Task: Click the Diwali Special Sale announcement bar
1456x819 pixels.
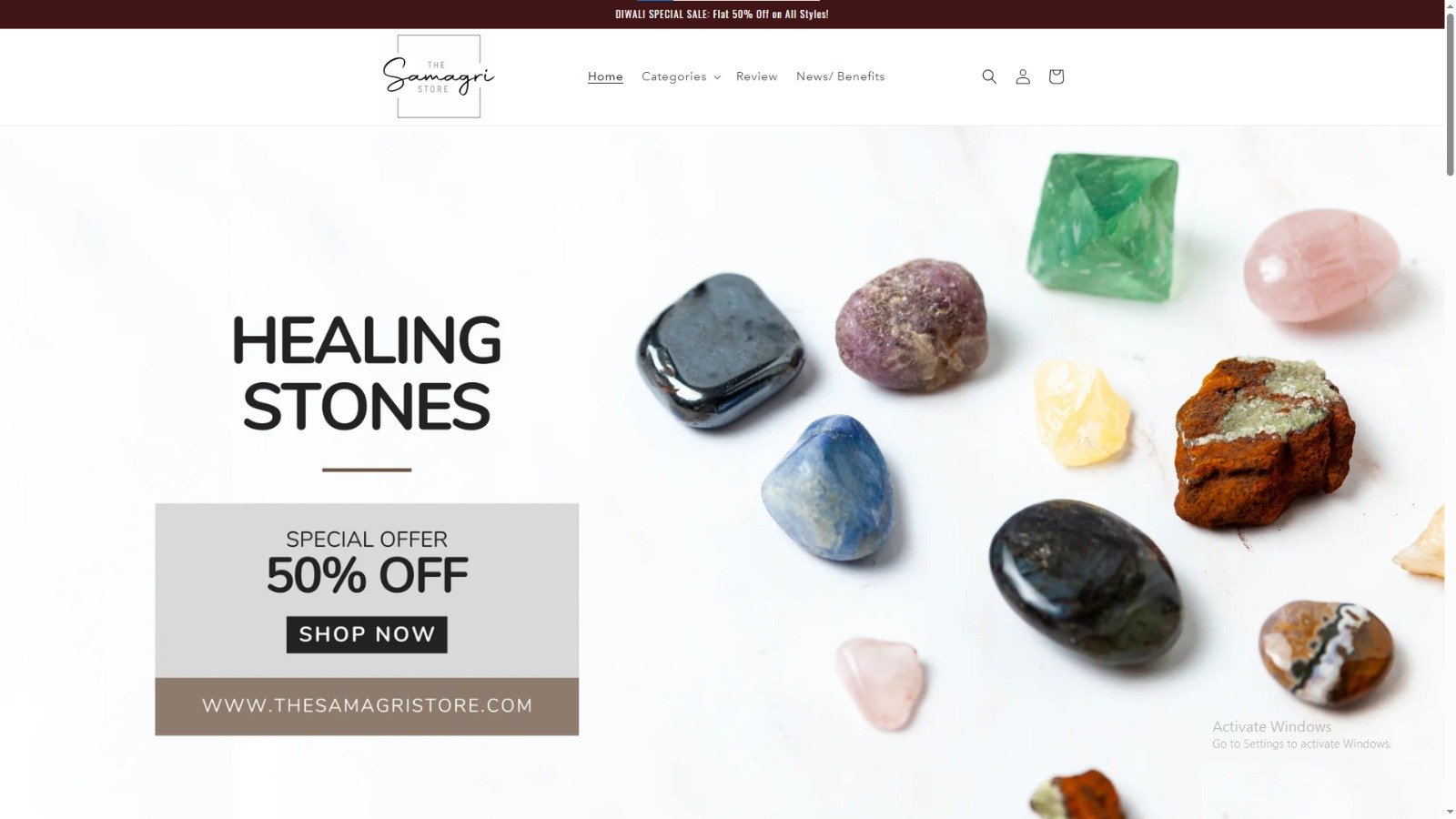Action: tap(722, 14)
